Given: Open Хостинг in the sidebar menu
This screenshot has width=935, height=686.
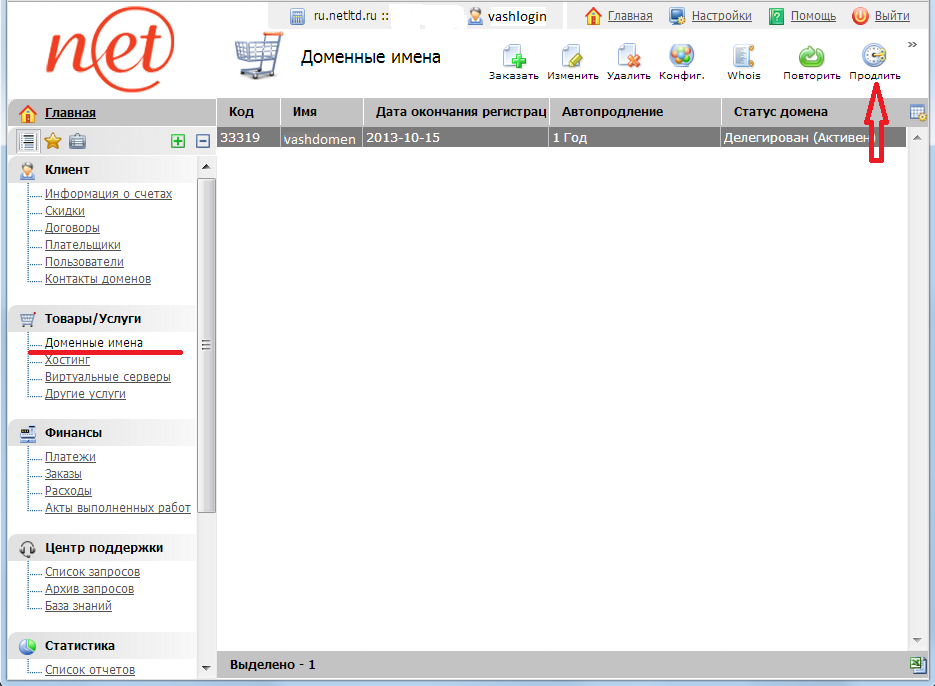Looking at the screenshot, I should click(67, 360).
